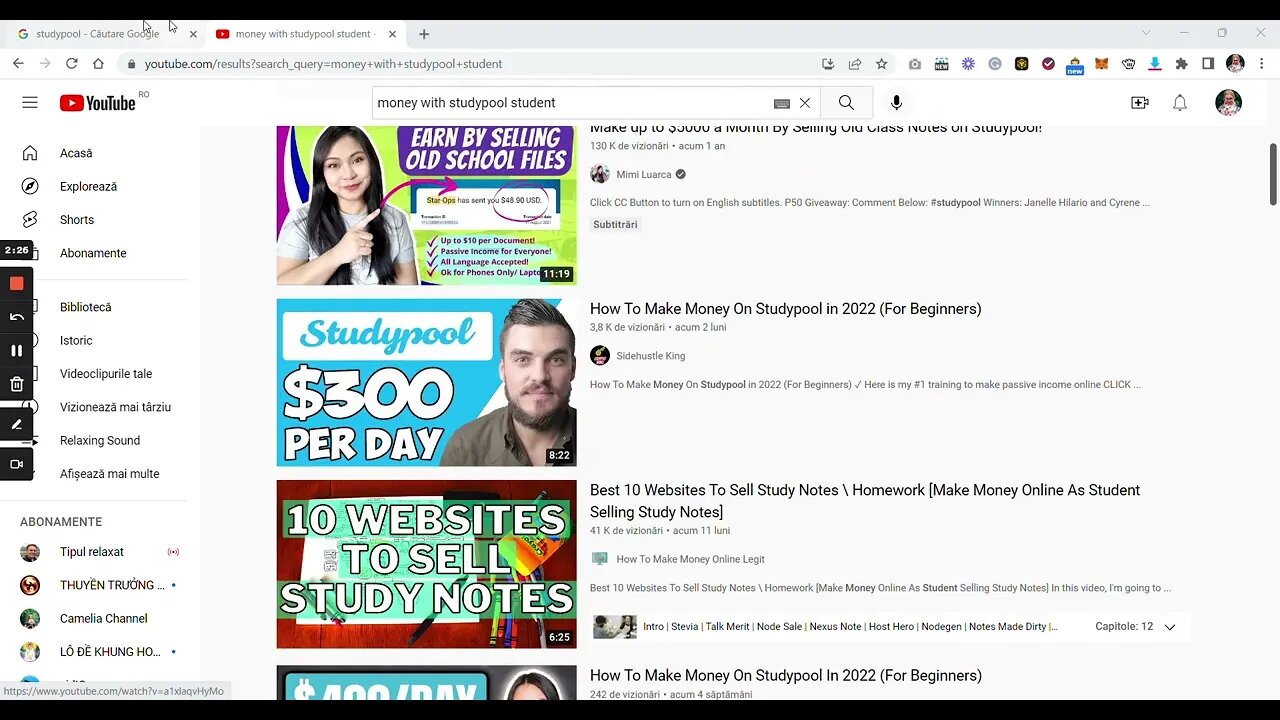
Task: Open the YouTube hamburger guide menu
Action: coord(30,103)
